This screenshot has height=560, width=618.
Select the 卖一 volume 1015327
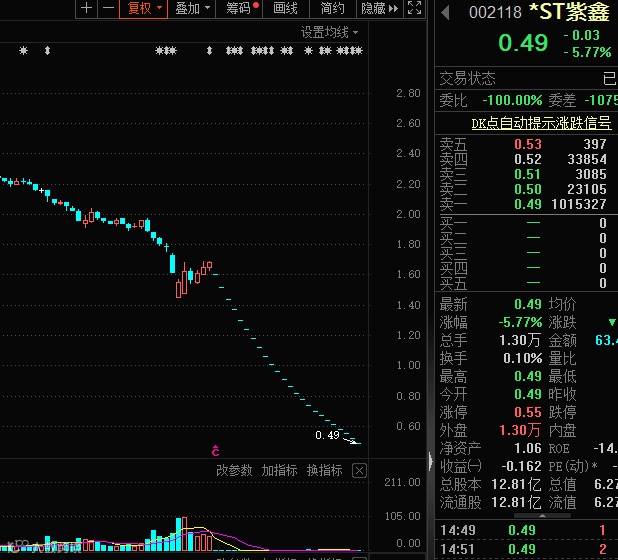pyautogui.click(x=579, y=204)
